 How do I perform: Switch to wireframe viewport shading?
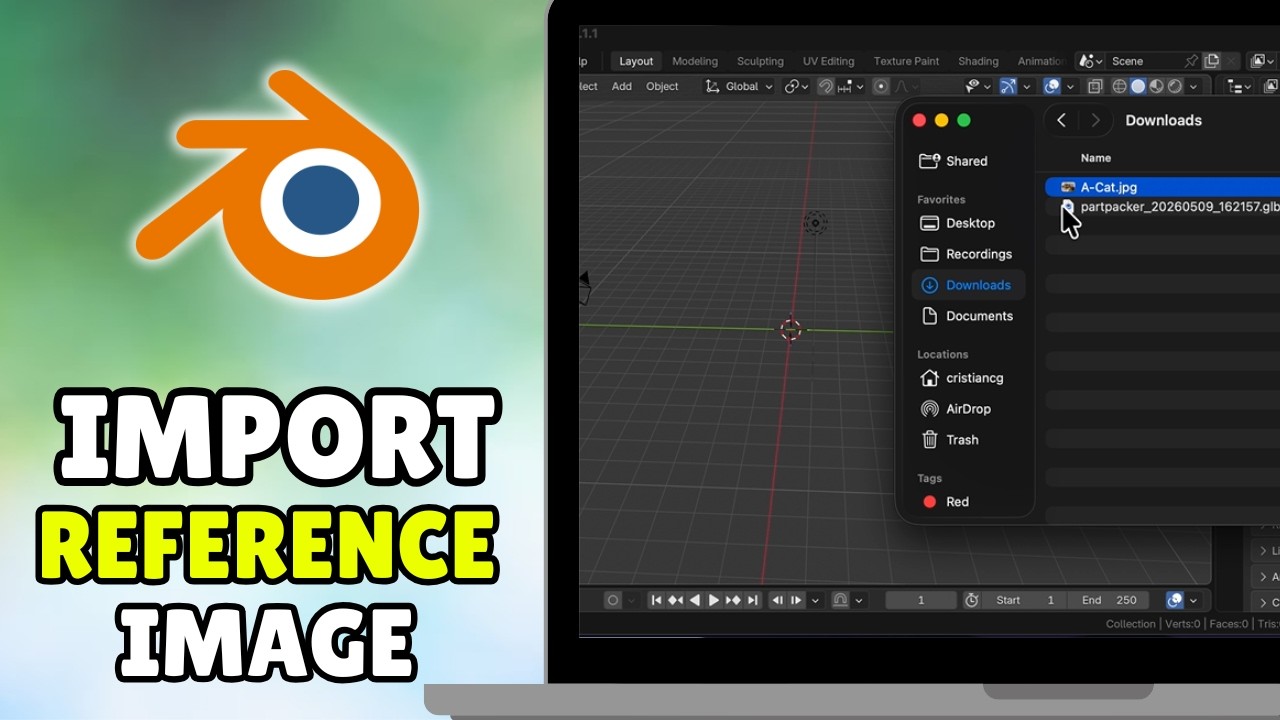(1119, 86)
